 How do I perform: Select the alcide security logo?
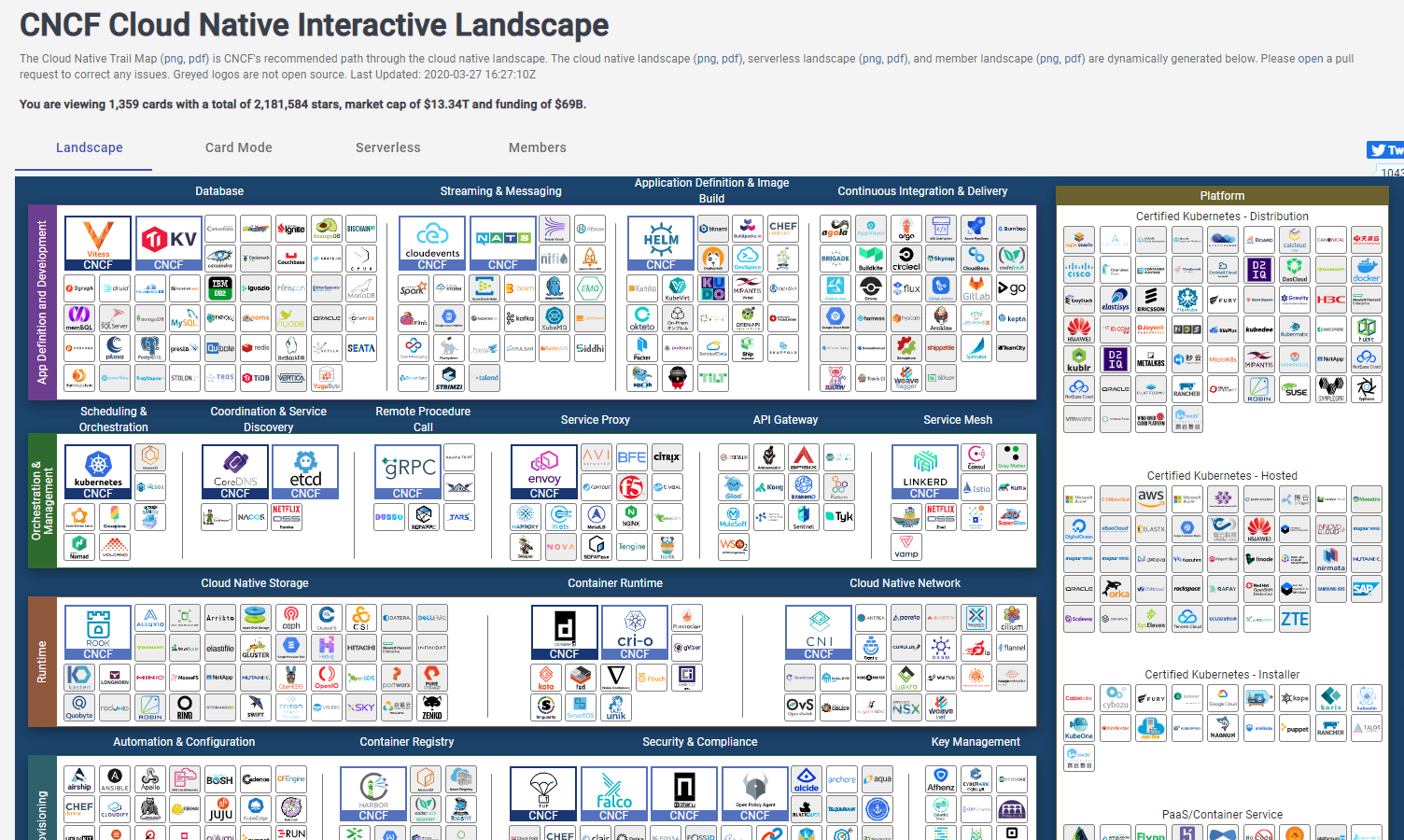[x=807, y=779]
